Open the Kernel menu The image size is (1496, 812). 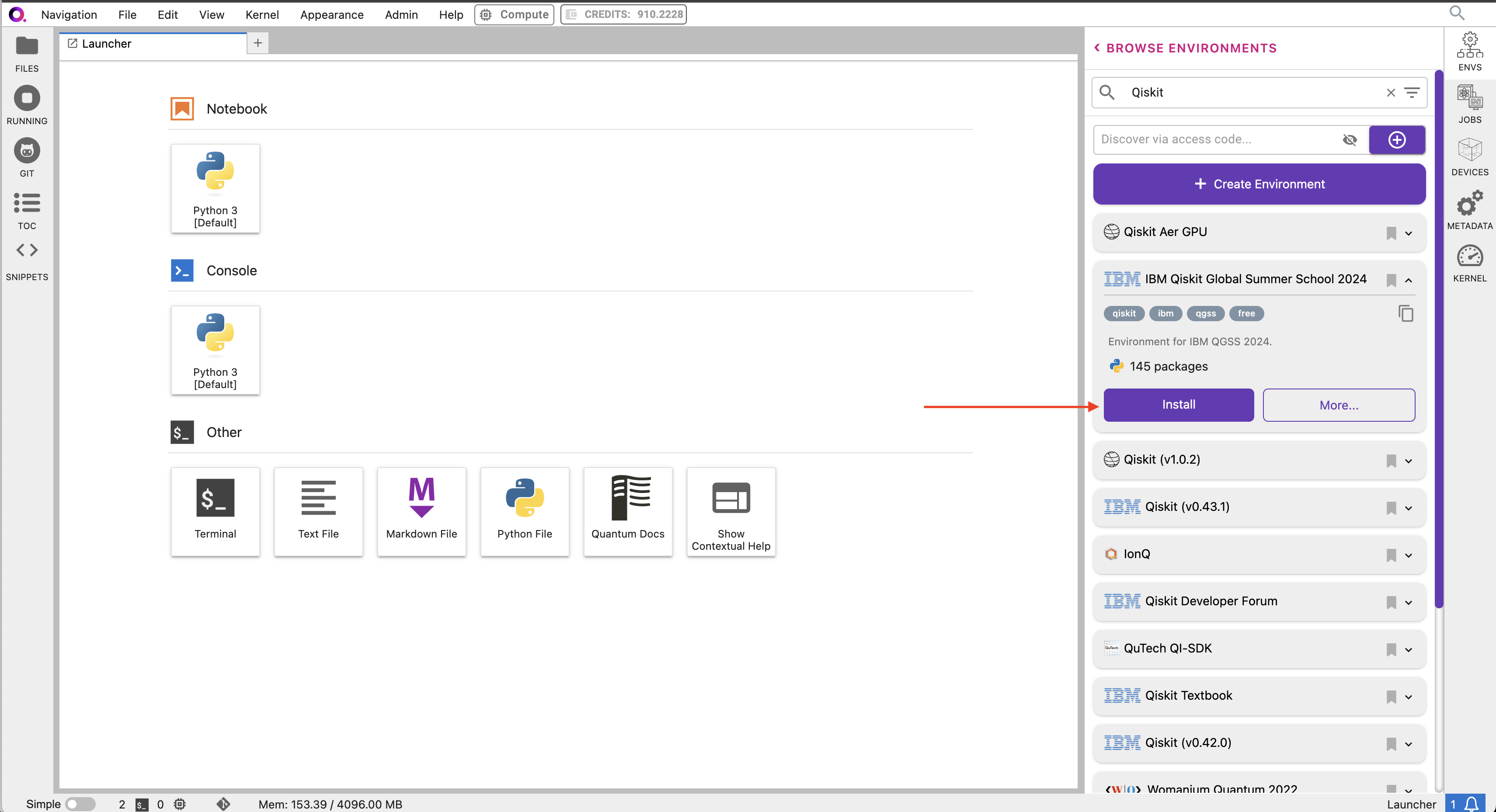(x=262, y=14)
